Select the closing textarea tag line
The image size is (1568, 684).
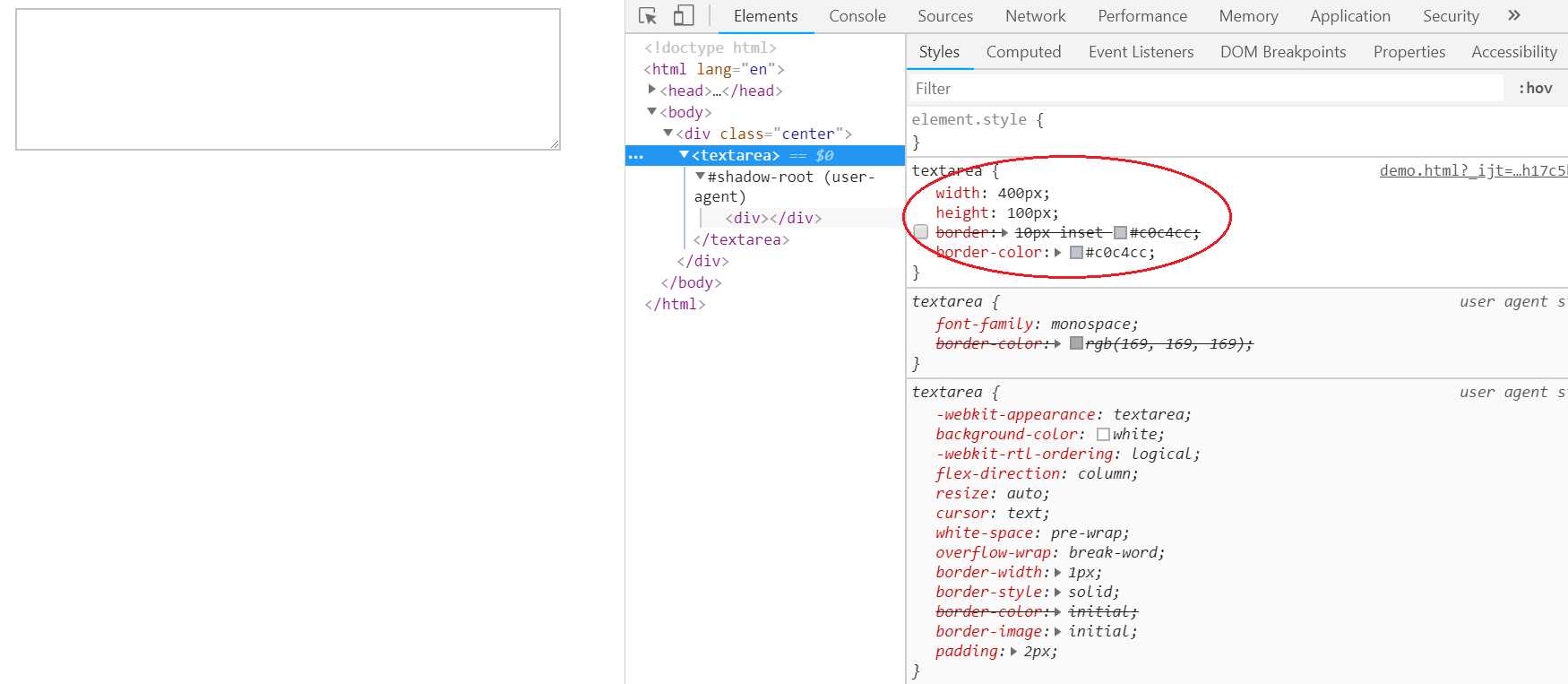[x=741, y=239]
